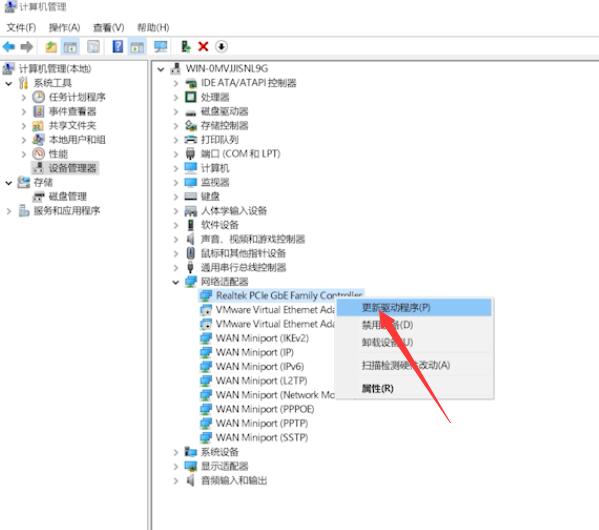The image size is (599, 530).
Task: Select WAN Miniport (SSTP) adapter
Action: 262,438
